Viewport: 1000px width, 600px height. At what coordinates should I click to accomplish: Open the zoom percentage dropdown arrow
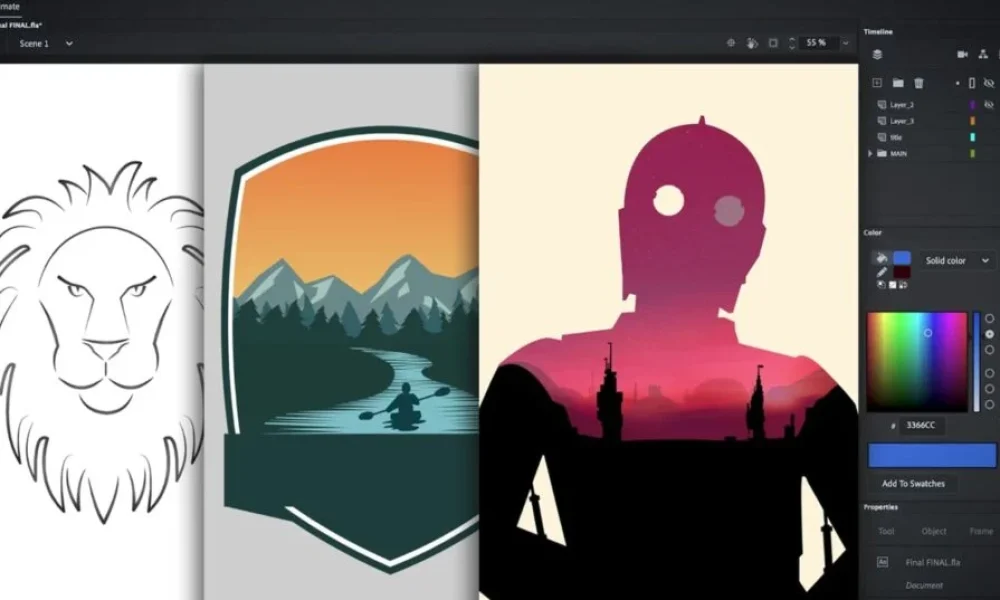(x=846, y=43)
